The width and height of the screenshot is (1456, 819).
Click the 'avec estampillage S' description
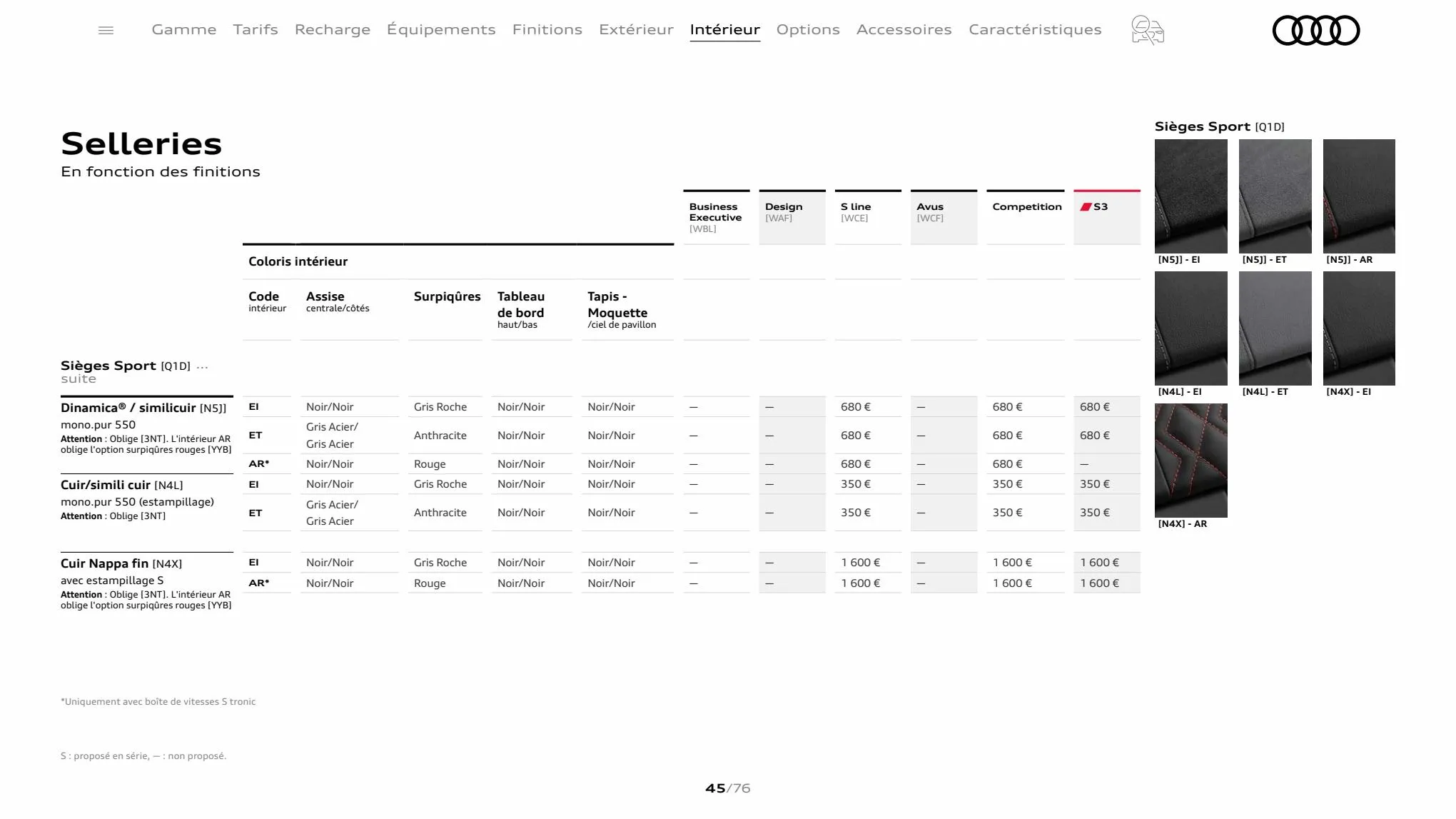pyautogui.click(x=112, y=581)
